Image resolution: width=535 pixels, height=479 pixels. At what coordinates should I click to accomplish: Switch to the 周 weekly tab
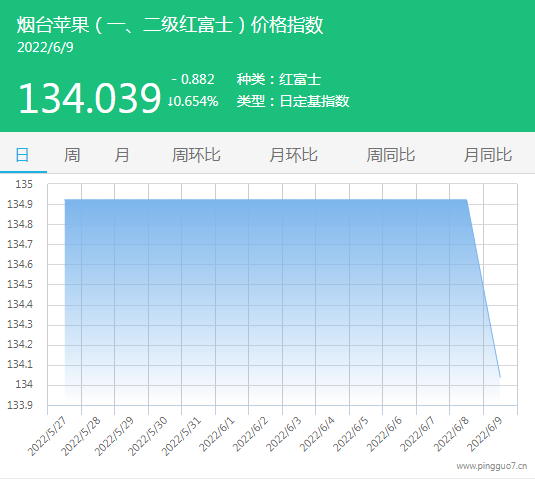72,155
